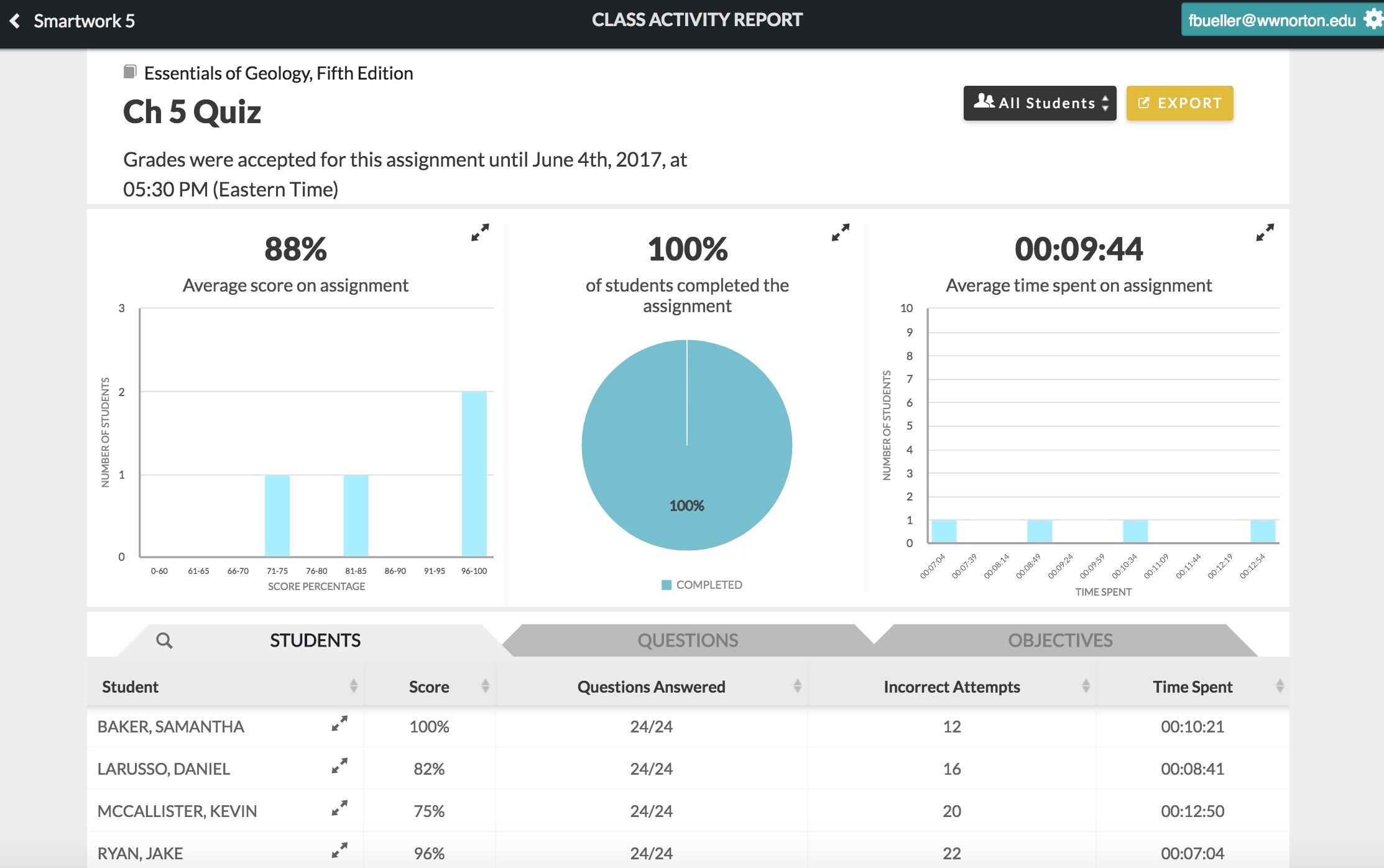
Task: Sort by Student column arrows
Action: coord(353,686)
